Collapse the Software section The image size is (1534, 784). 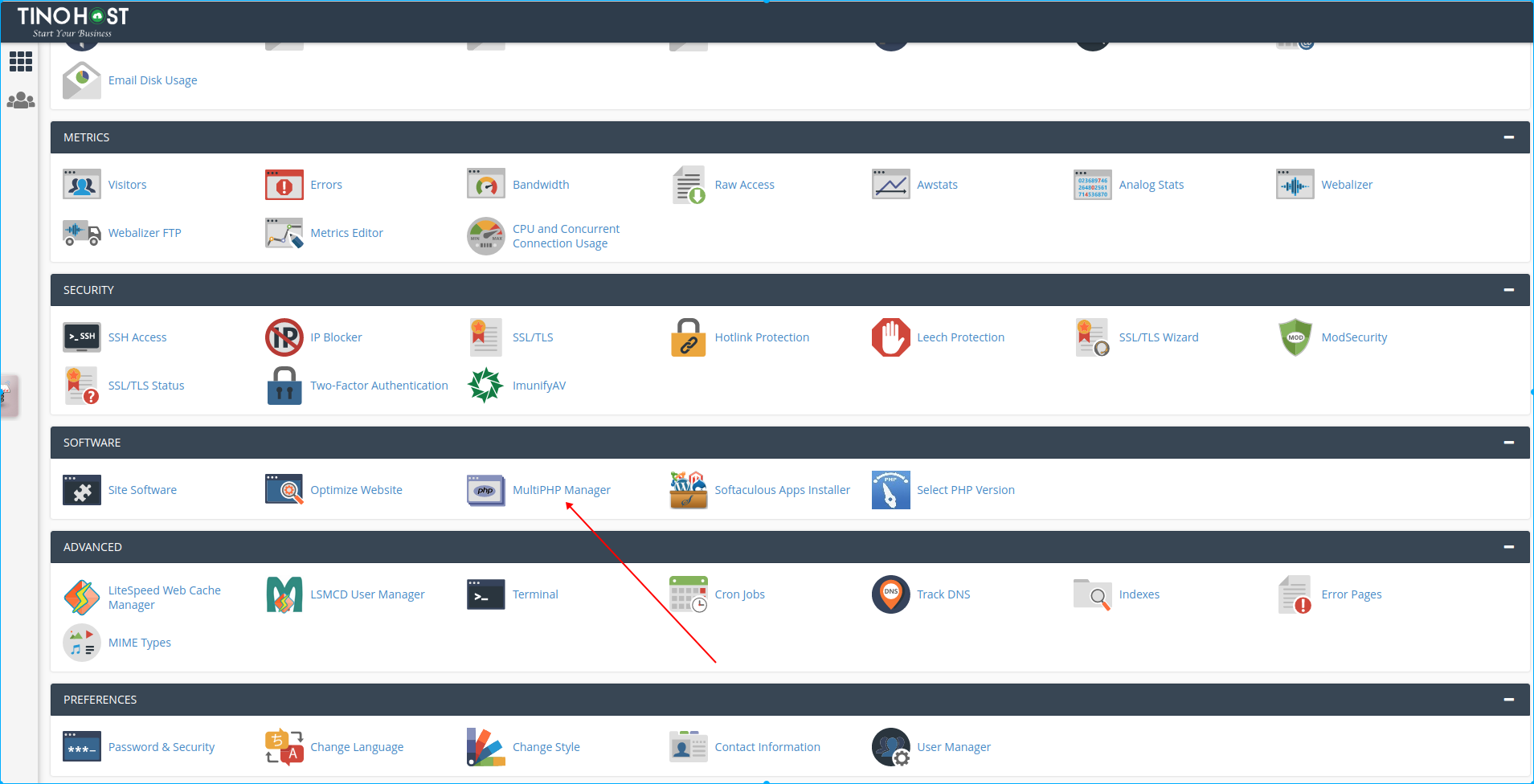(1508, 443)
